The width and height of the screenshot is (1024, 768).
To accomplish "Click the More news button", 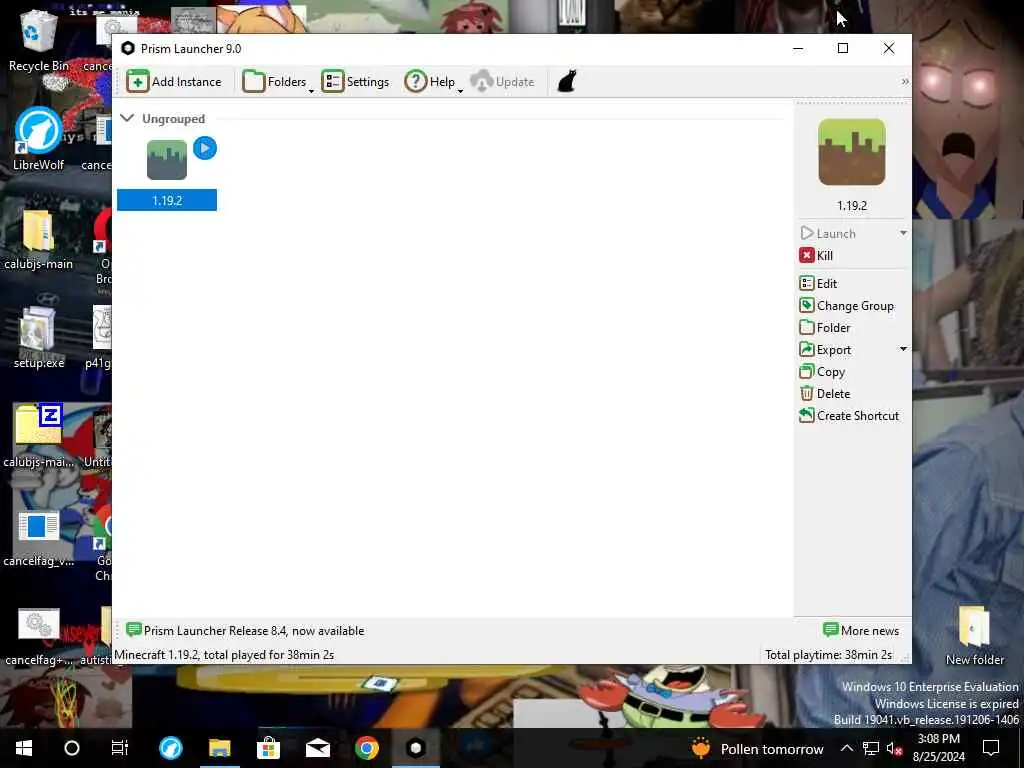I will [861, 630].
